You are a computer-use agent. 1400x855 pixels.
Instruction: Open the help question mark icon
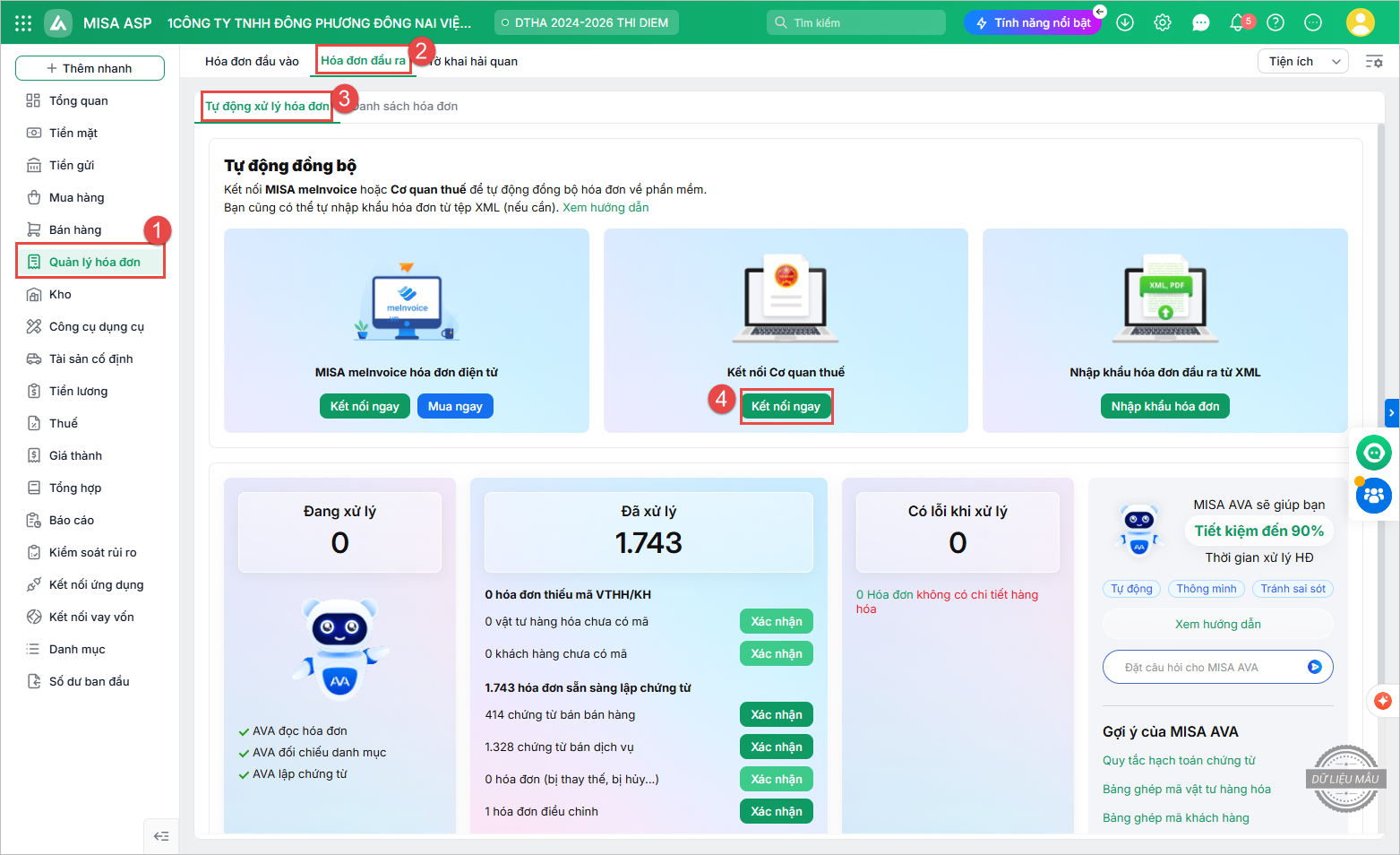(x=1275, y=23)
